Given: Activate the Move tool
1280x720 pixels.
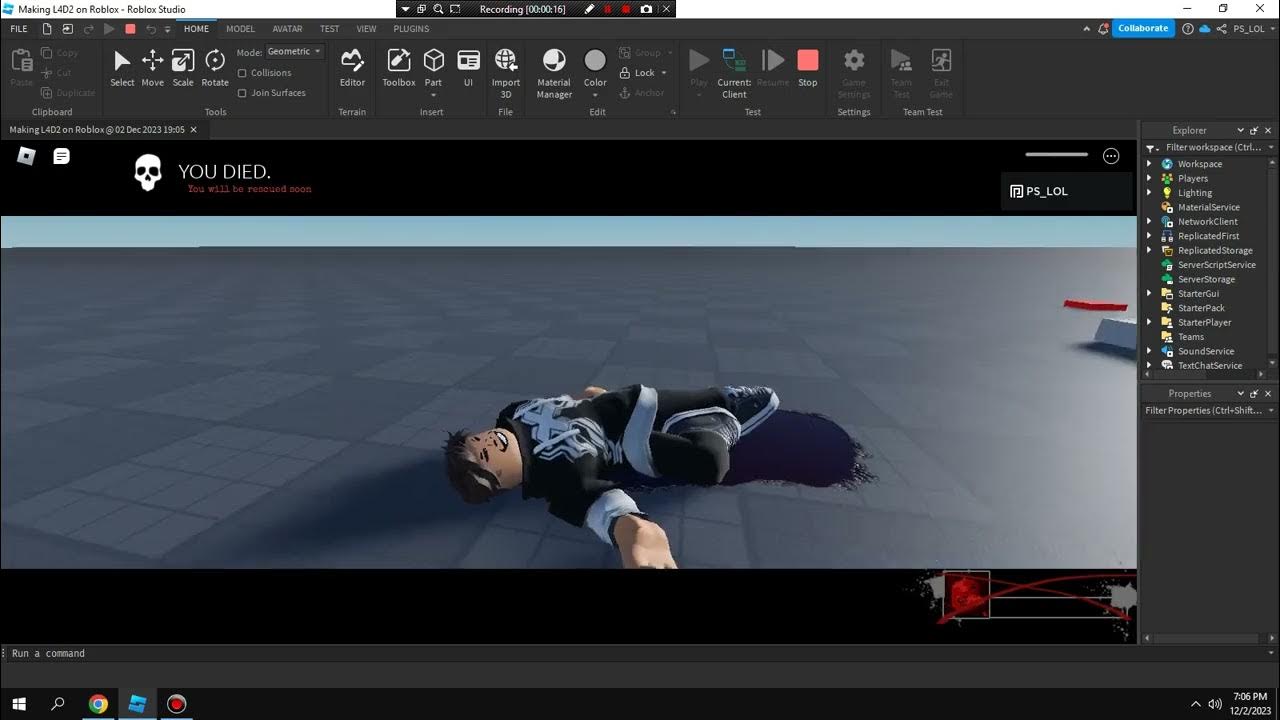Looking at the screenshot, I should click(153, 68).
